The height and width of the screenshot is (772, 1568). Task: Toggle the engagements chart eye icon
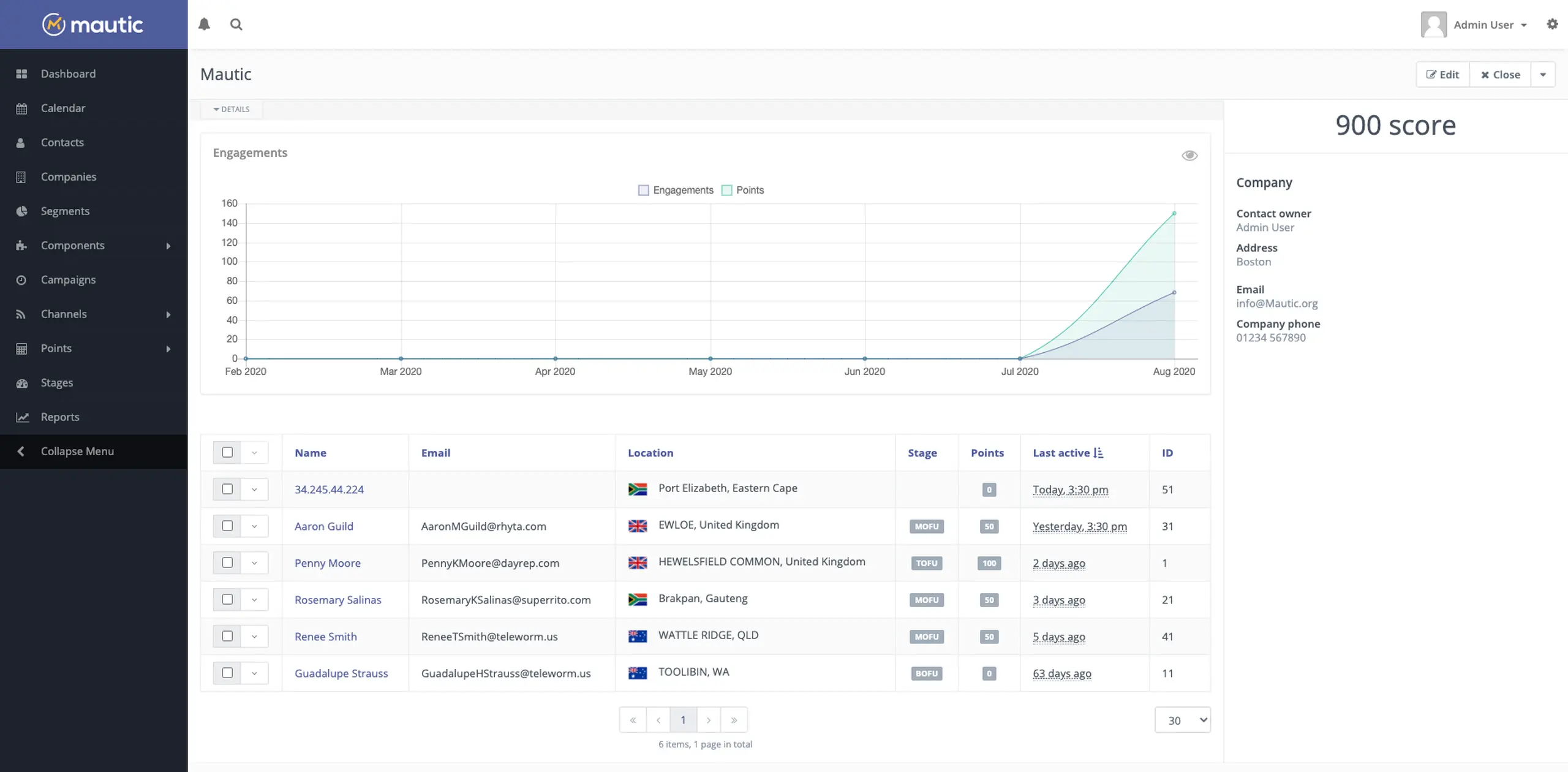(1189, 156)
